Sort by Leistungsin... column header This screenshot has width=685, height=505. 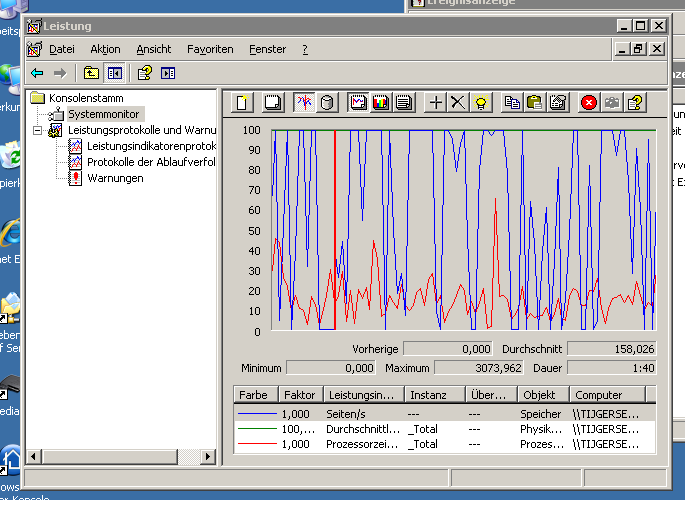[364, 395]
